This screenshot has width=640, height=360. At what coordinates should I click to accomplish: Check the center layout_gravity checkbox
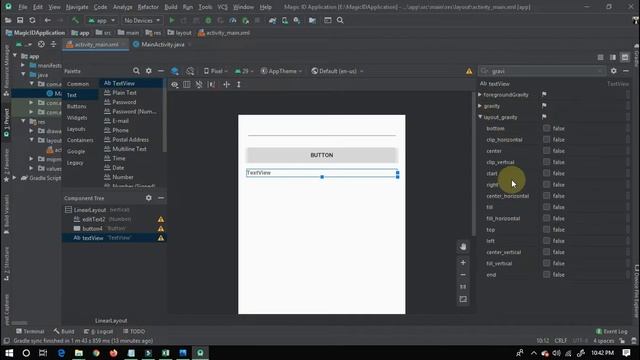(546, 151)
